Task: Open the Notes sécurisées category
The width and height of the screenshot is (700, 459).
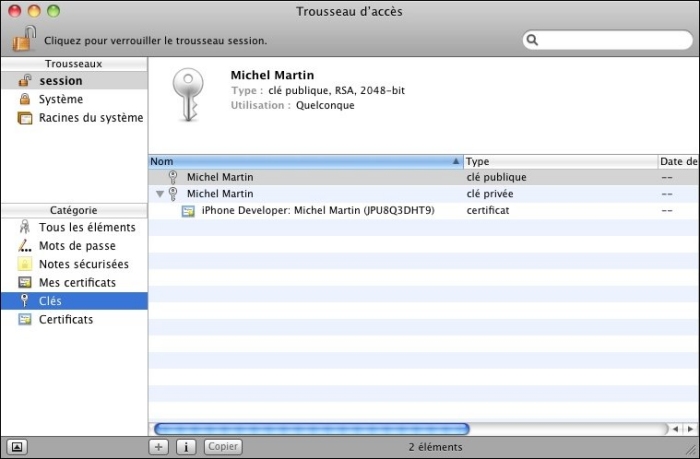Action: pyautogui.click(x=83, y=264)
